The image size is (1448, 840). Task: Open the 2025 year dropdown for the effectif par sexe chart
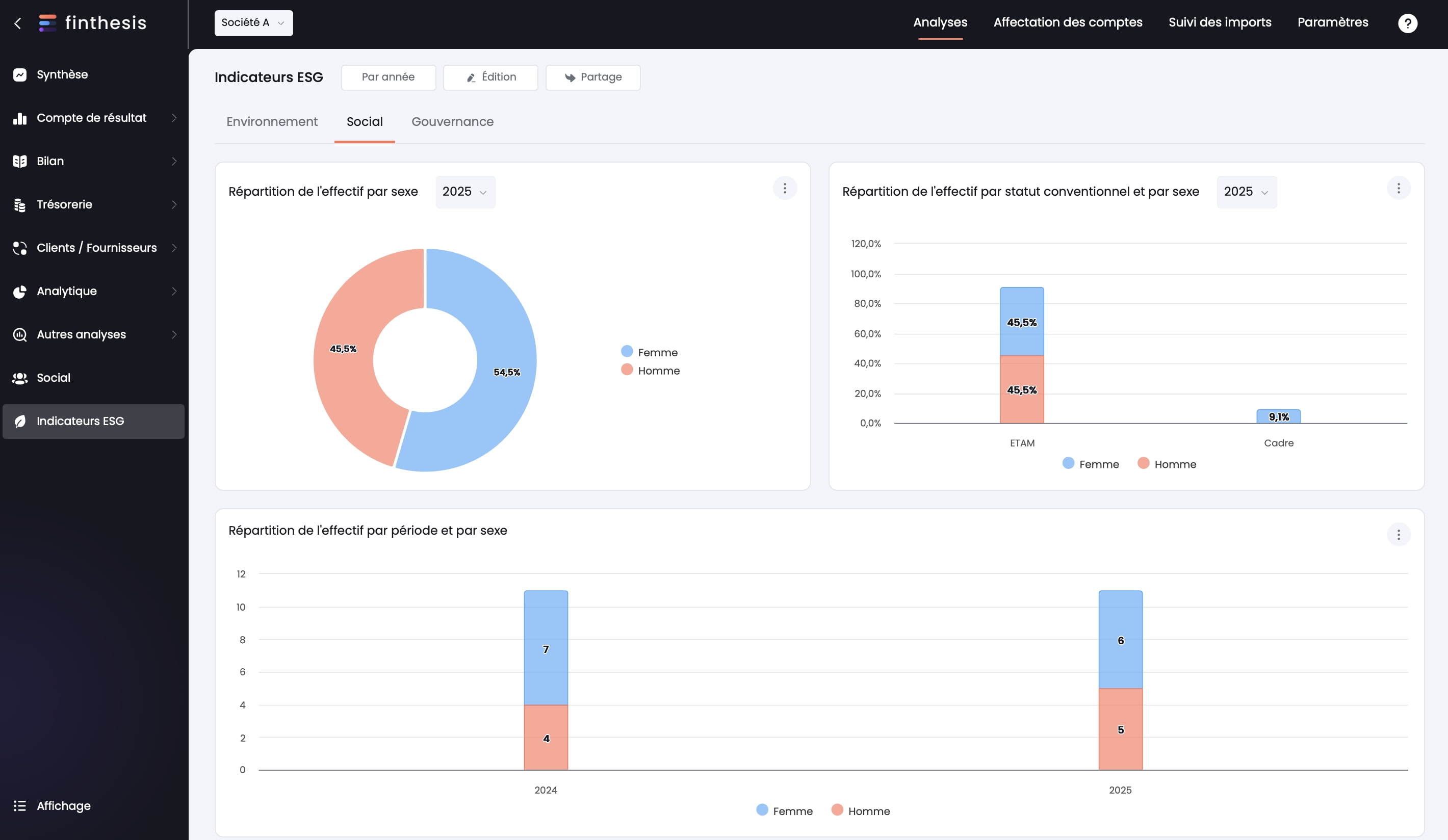click(x=465, y=192)
